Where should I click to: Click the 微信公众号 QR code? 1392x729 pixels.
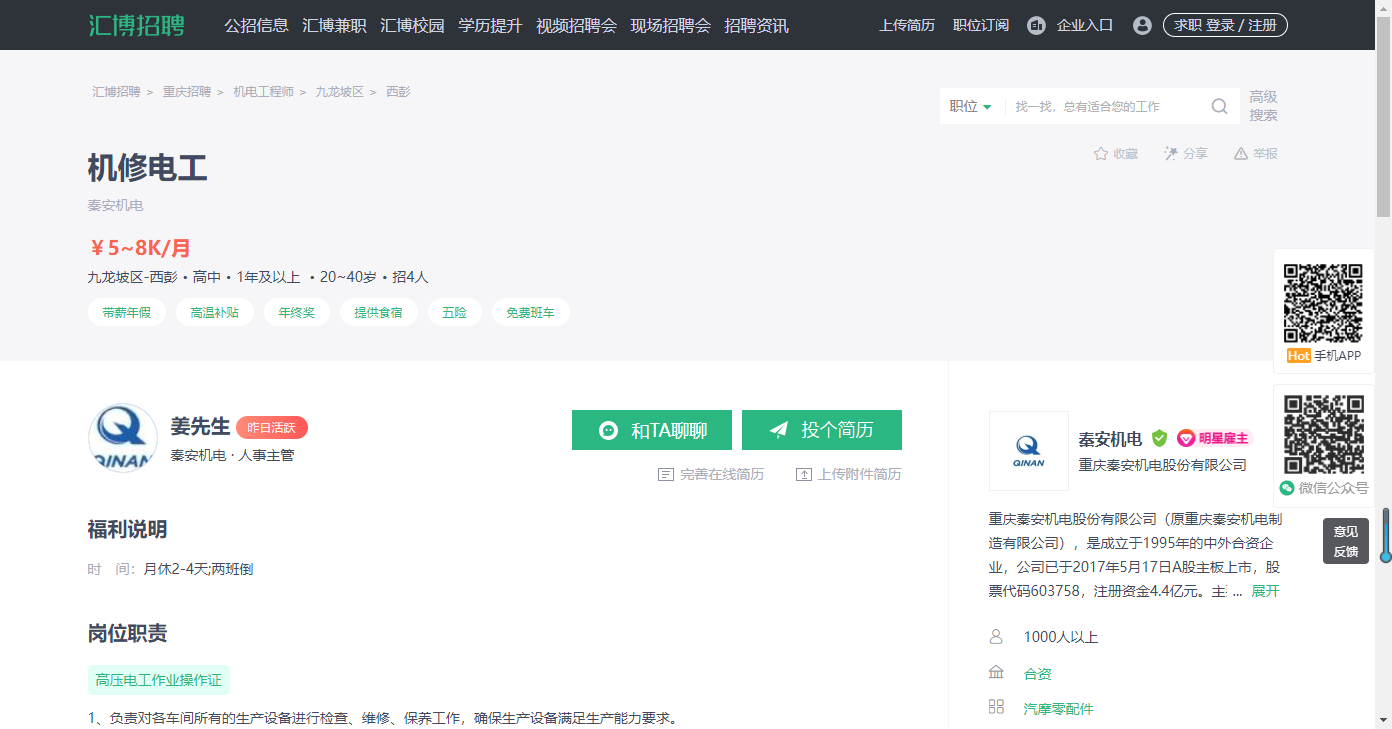[1324, 435]
